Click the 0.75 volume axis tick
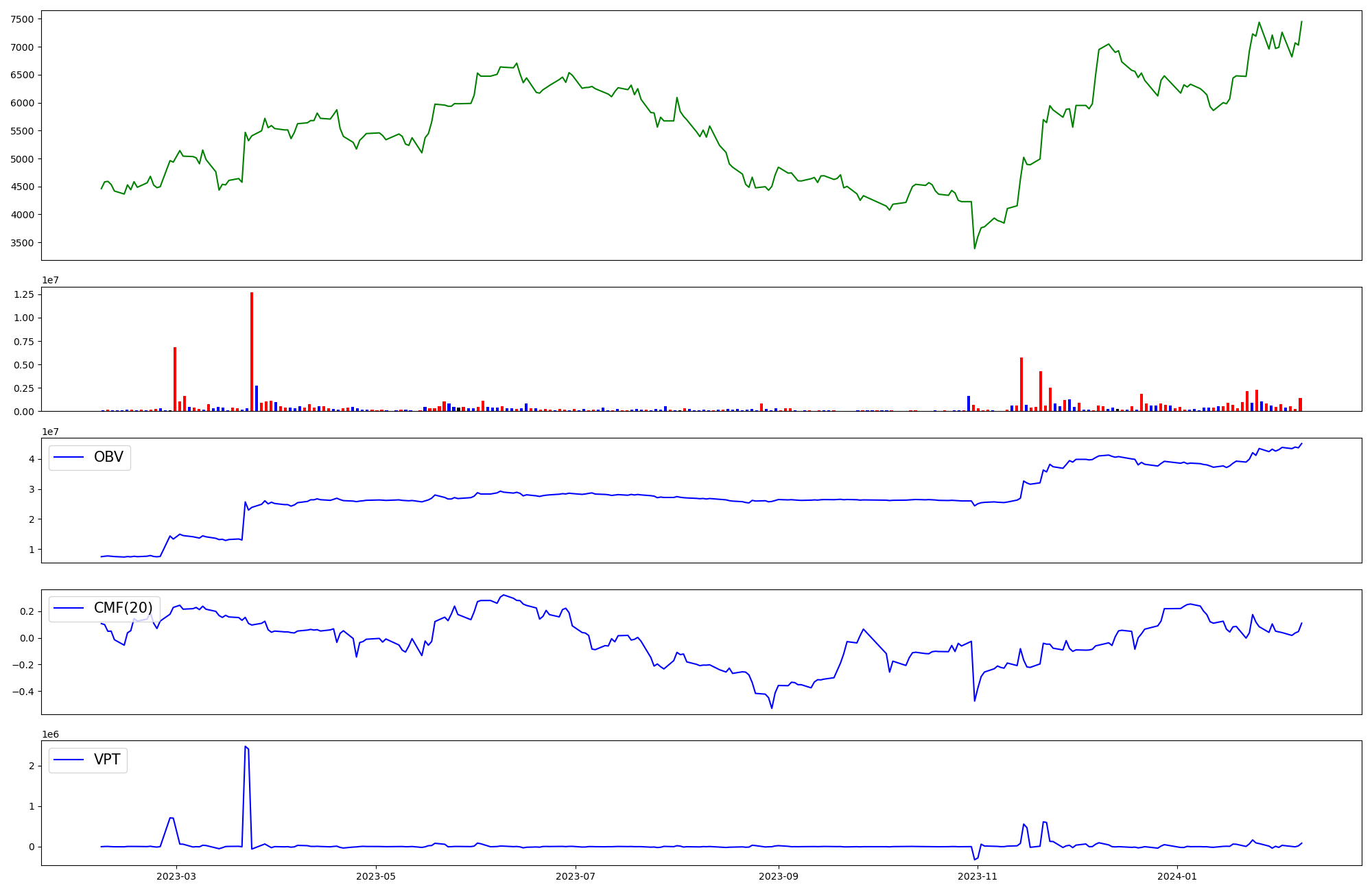Viewport: 1372px width, 892px height. click(x=23, y=342)
